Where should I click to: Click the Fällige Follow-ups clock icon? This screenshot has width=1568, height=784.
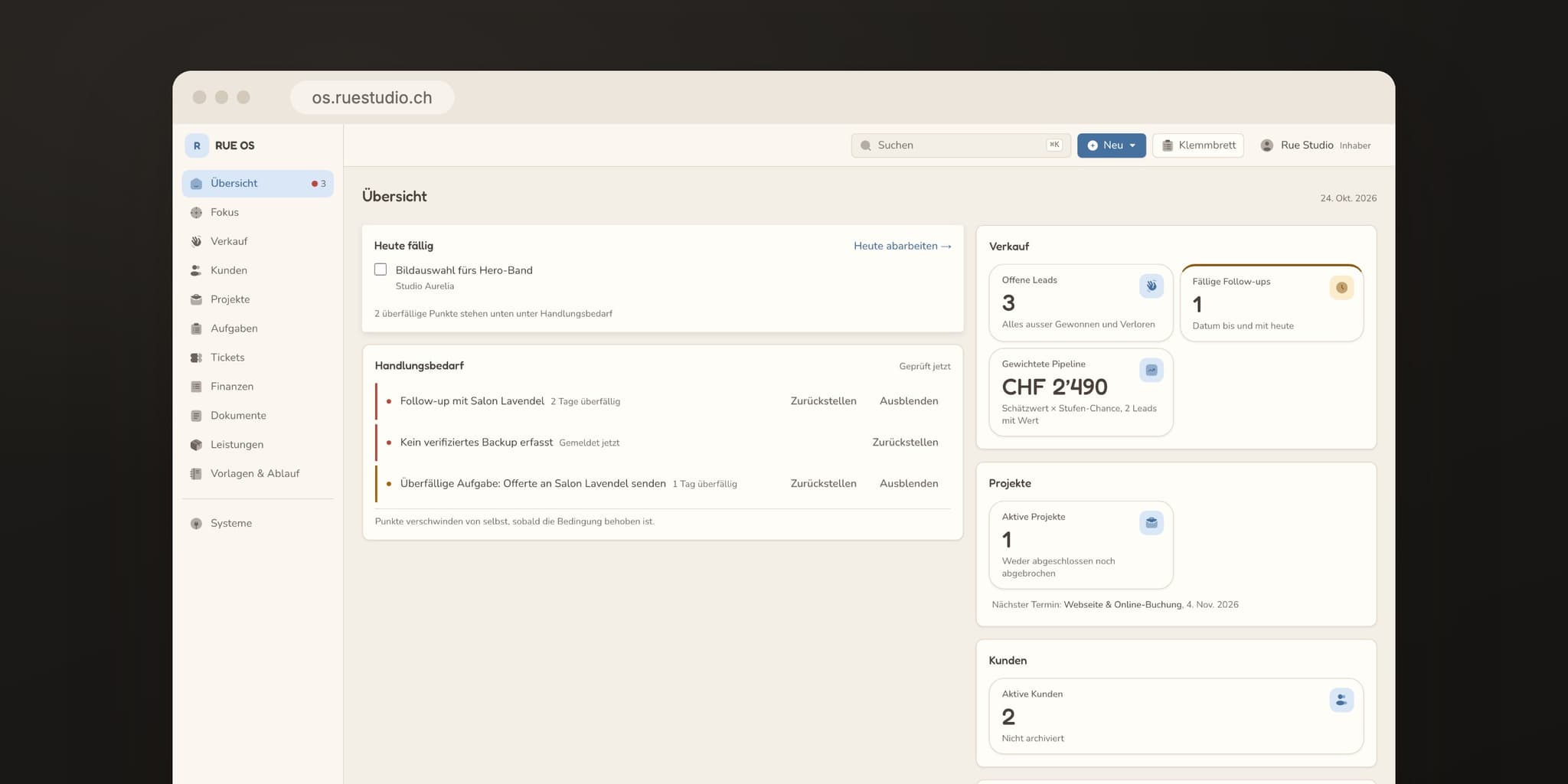tap(1341, 288)
